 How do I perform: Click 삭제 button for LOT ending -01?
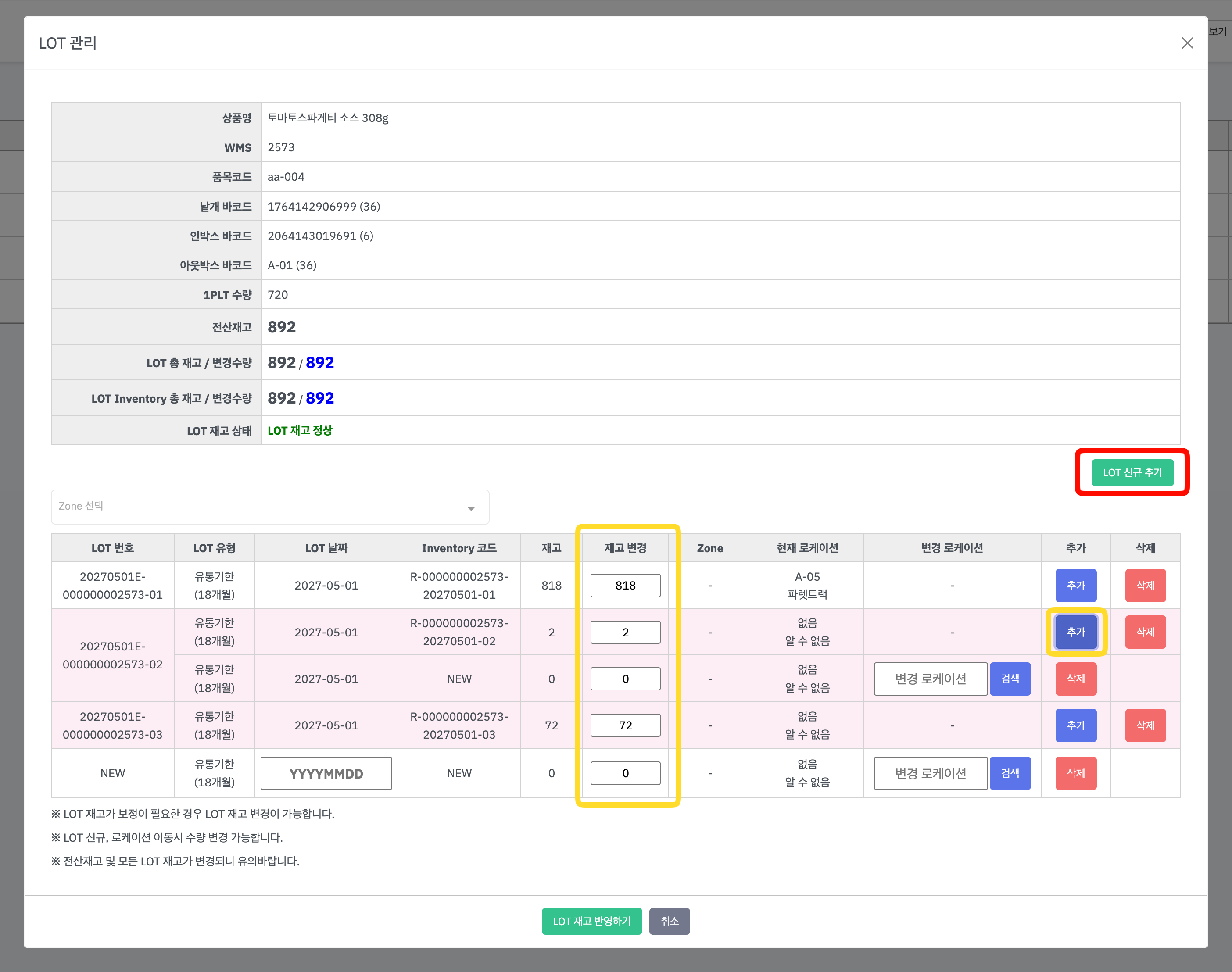coord(1145,585)
